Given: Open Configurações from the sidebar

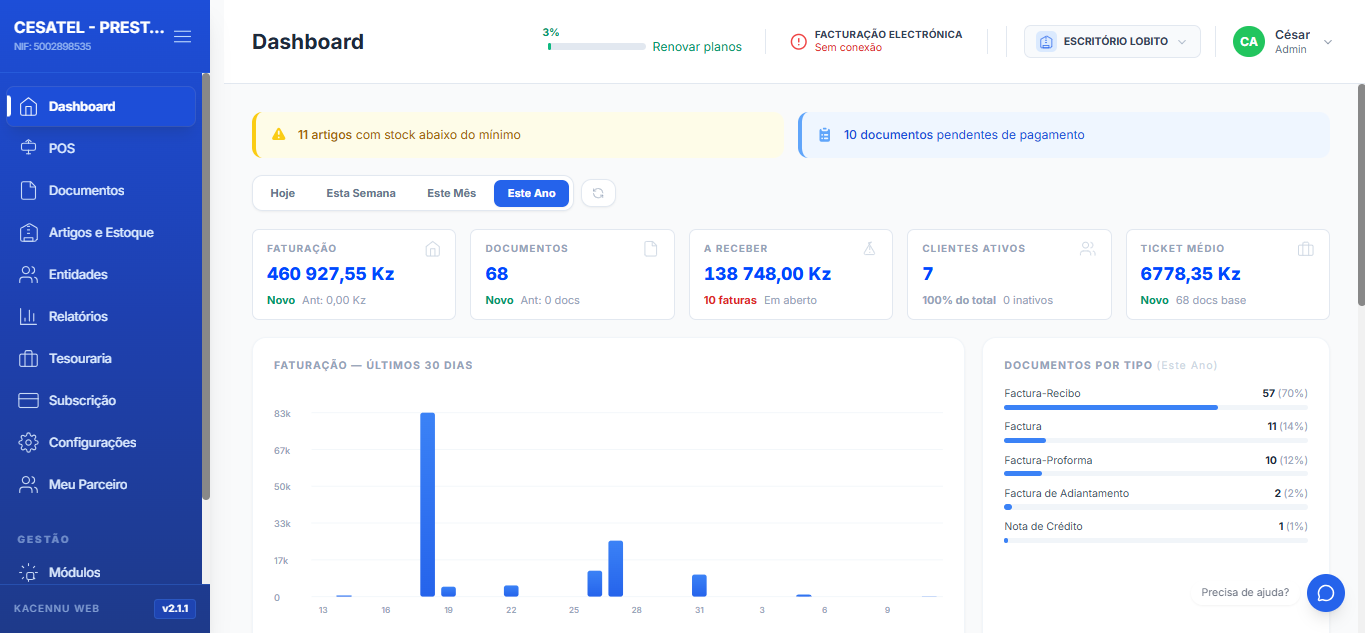Looking at the screenshot, I should coord(101,442).
